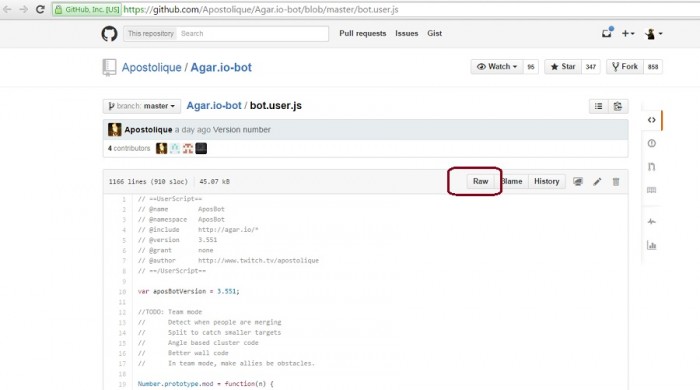The height and width of the screenshot is (390, 700).
Task: Click the Agar.io-bot breadcrumb link
Action: pyautogui.click(x=214, y=106)
